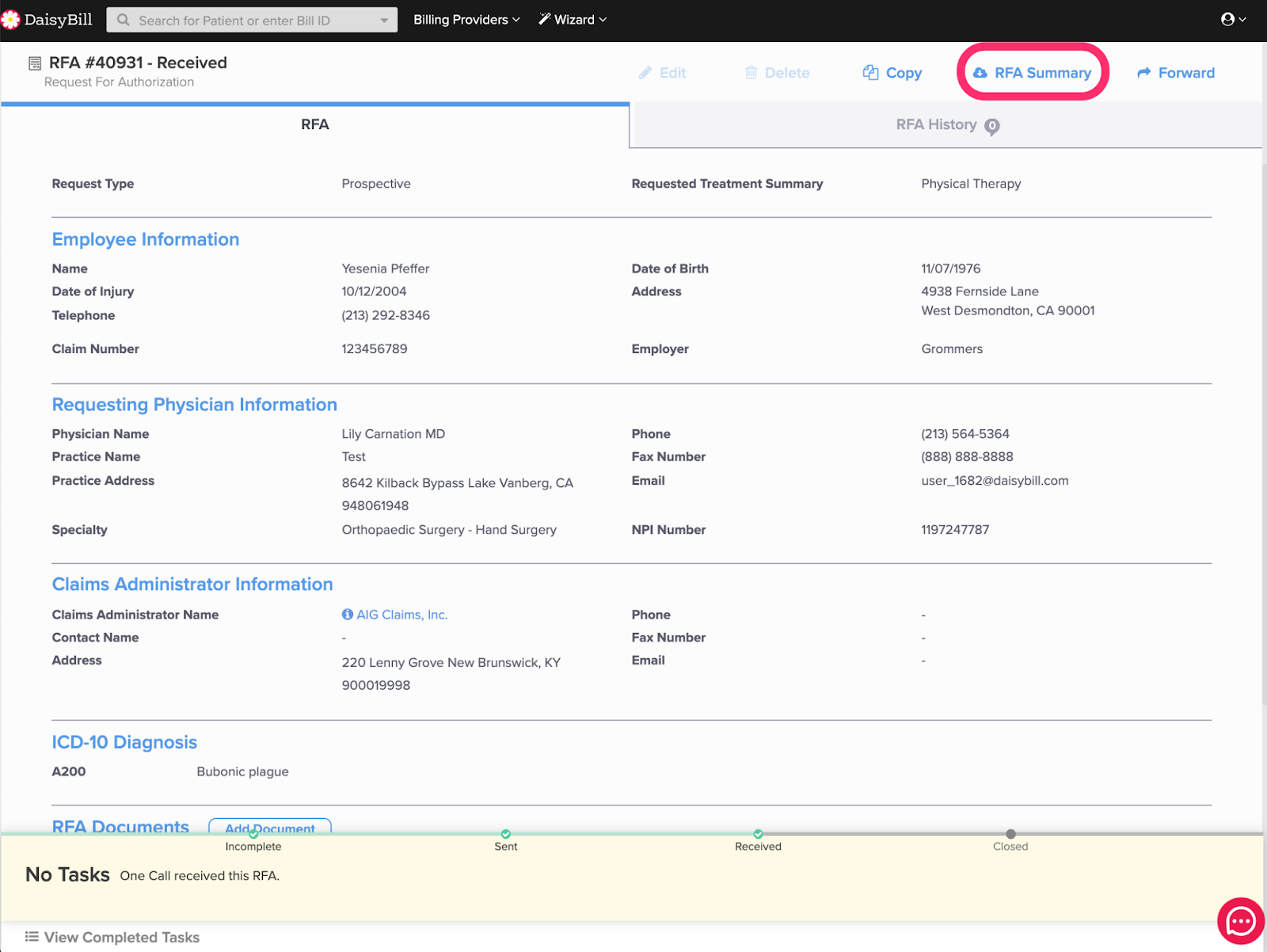Open the chat support bubble
This screenshot has height=952, width=1267.
pyautogui.click(x=1240, y=921)
